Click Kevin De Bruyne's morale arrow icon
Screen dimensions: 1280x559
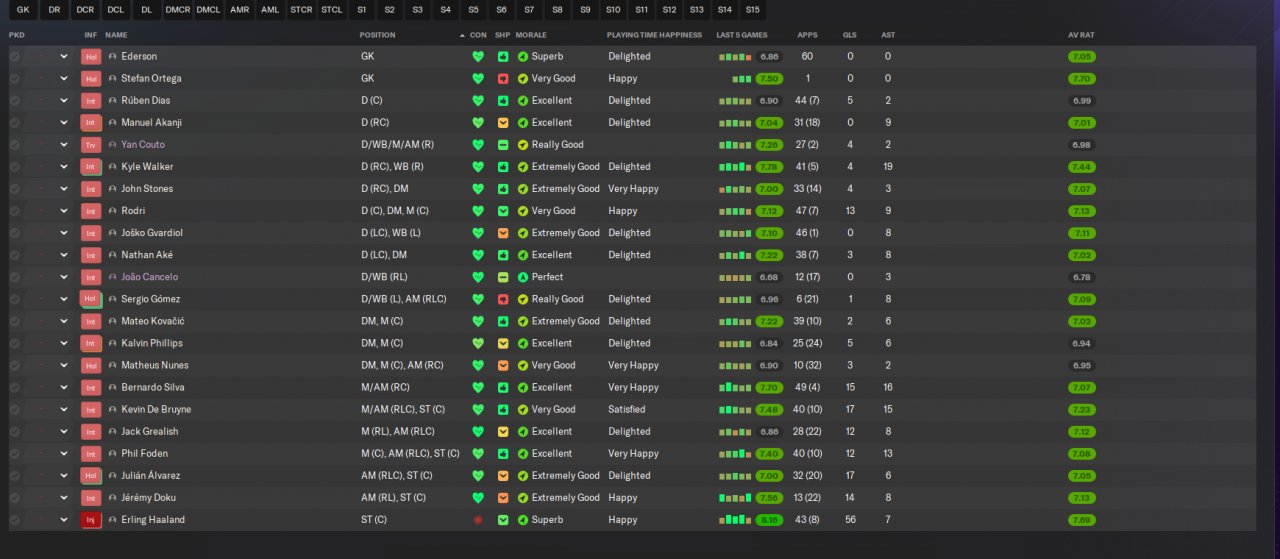(522, 410)
